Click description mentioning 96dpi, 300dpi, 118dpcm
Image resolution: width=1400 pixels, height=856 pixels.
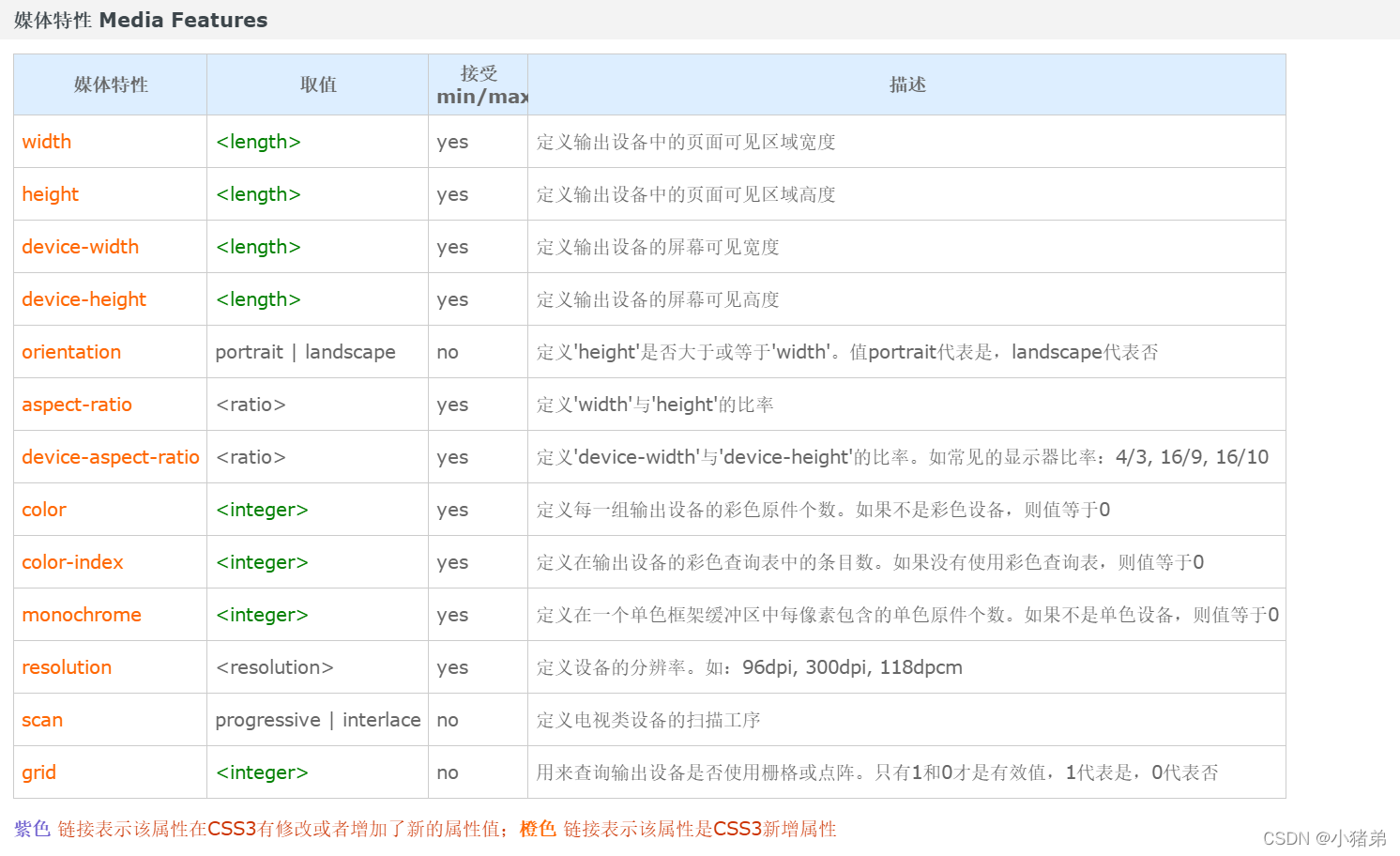click(750, 667)
